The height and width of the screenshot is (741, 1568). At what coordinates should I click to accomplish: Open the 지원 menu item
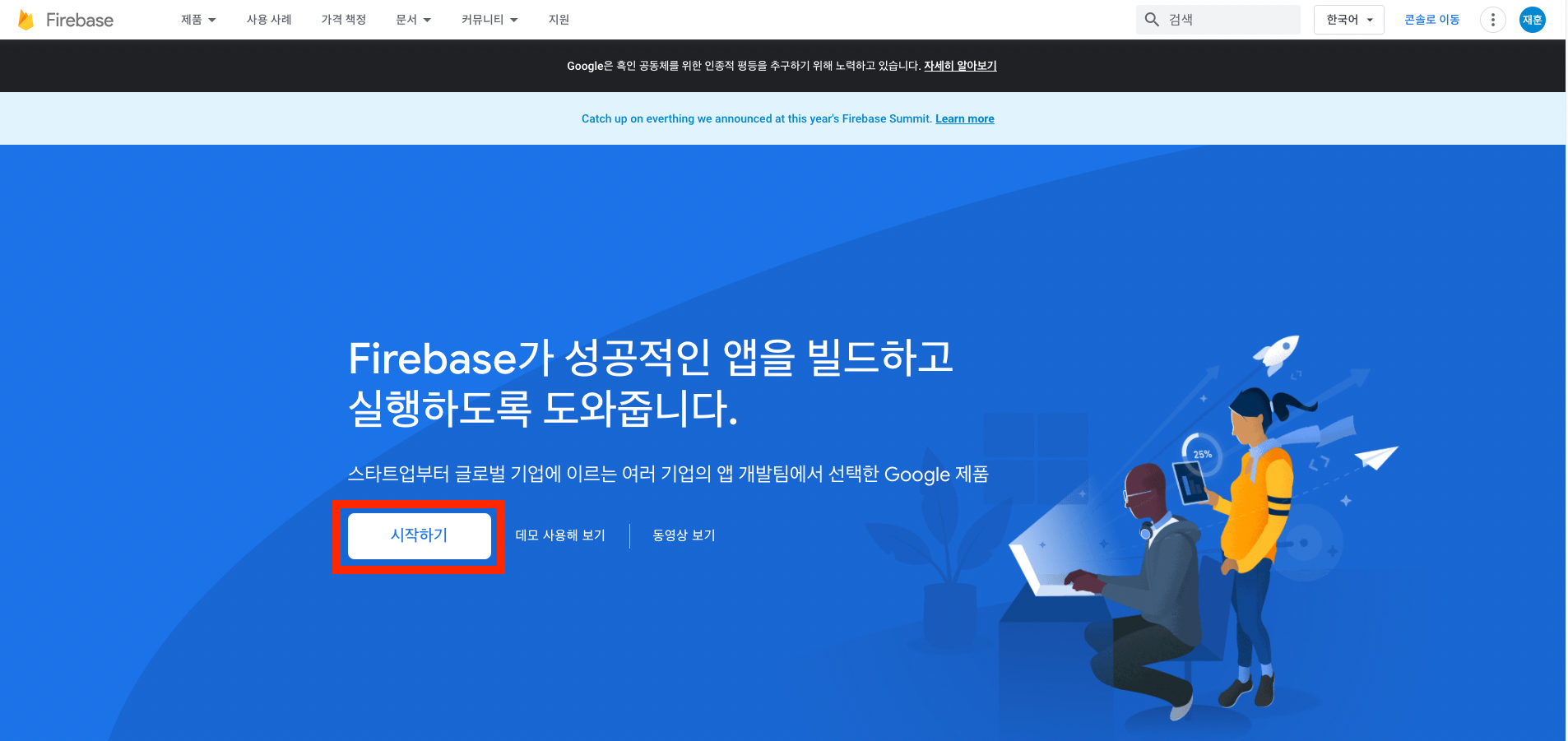click(x=559, y=20)
